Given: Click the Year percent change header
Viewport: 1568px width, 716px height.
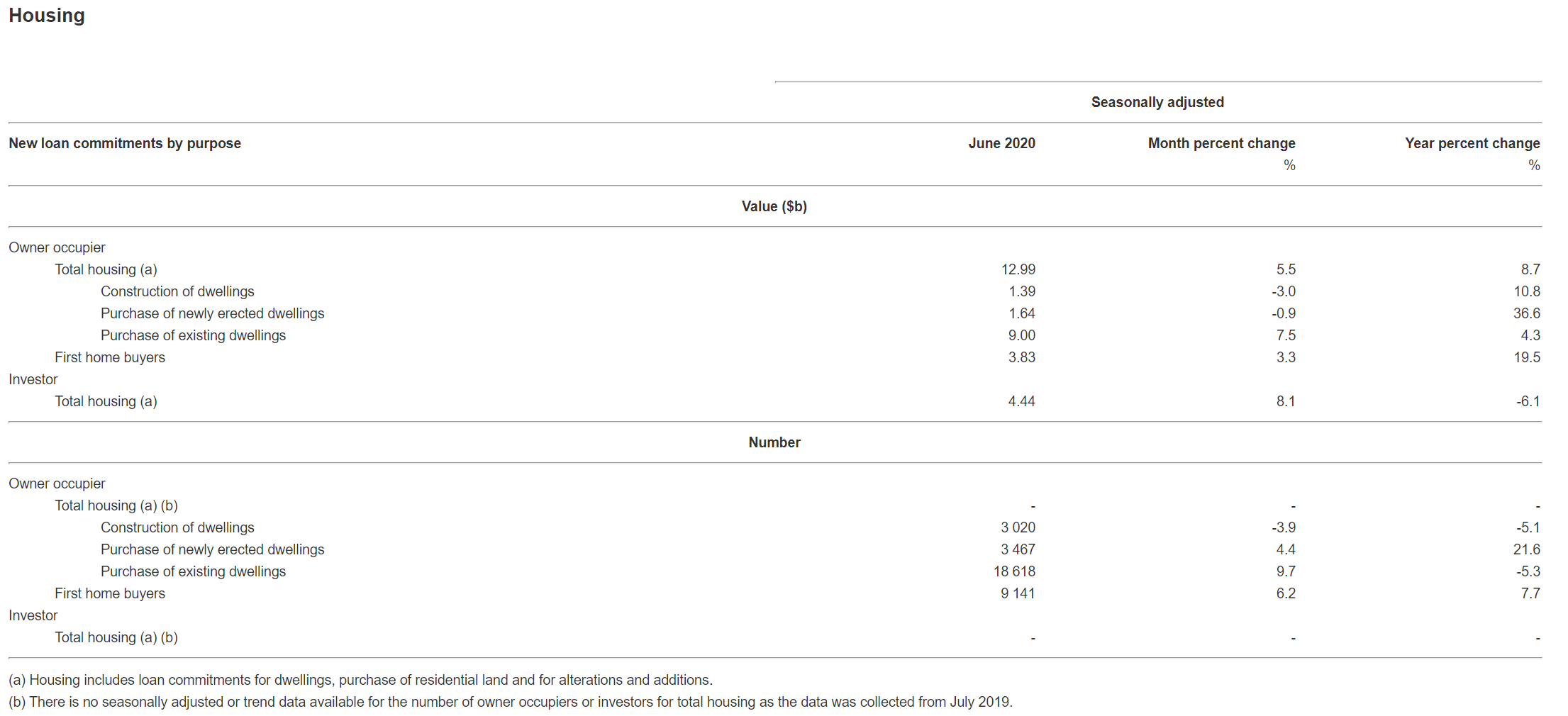Looking at the screenshot, I should click(1472, 143).
